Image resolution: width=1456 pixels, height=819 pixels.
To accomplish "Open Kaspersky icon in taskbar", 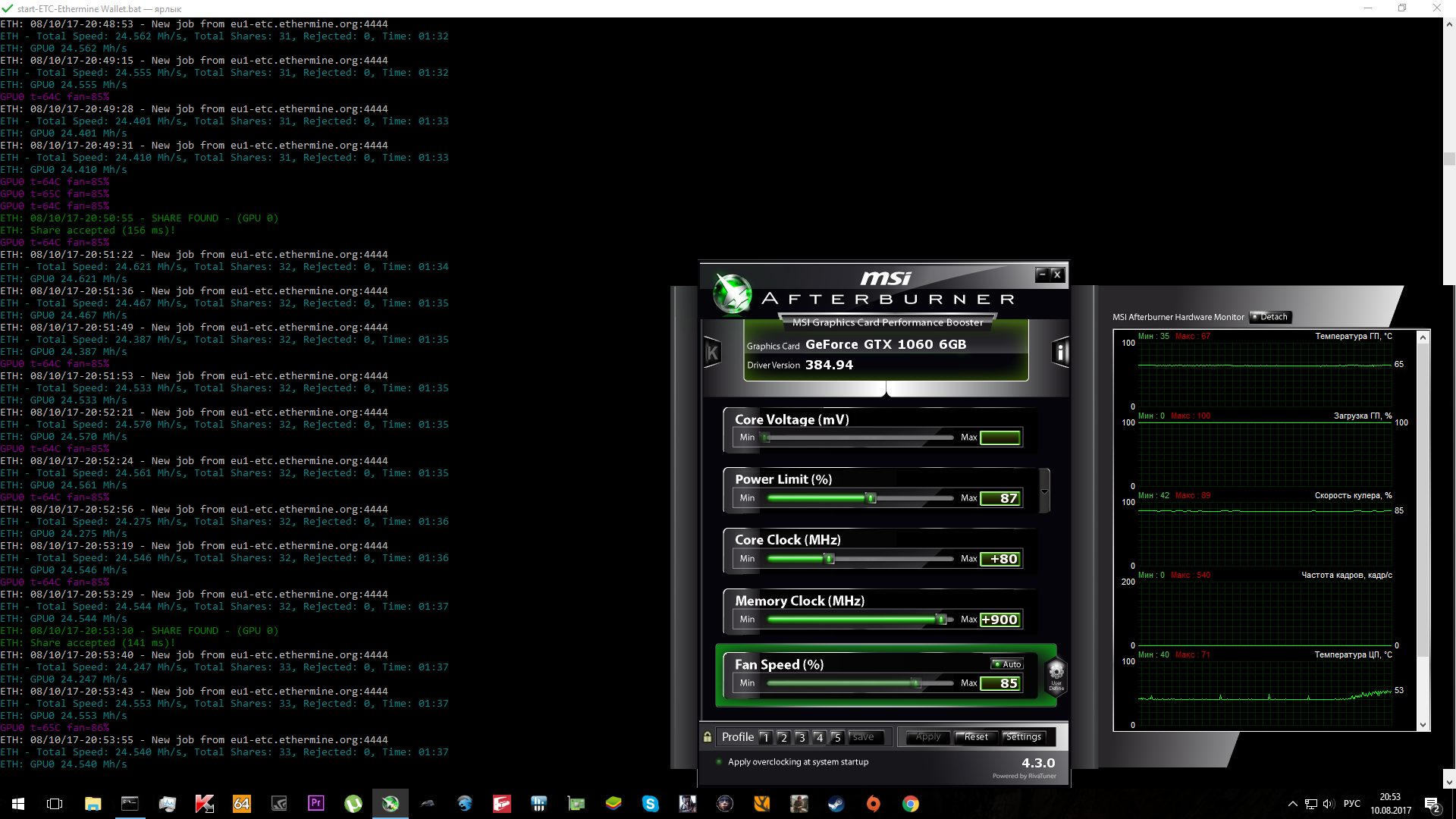I will (204, 804).
